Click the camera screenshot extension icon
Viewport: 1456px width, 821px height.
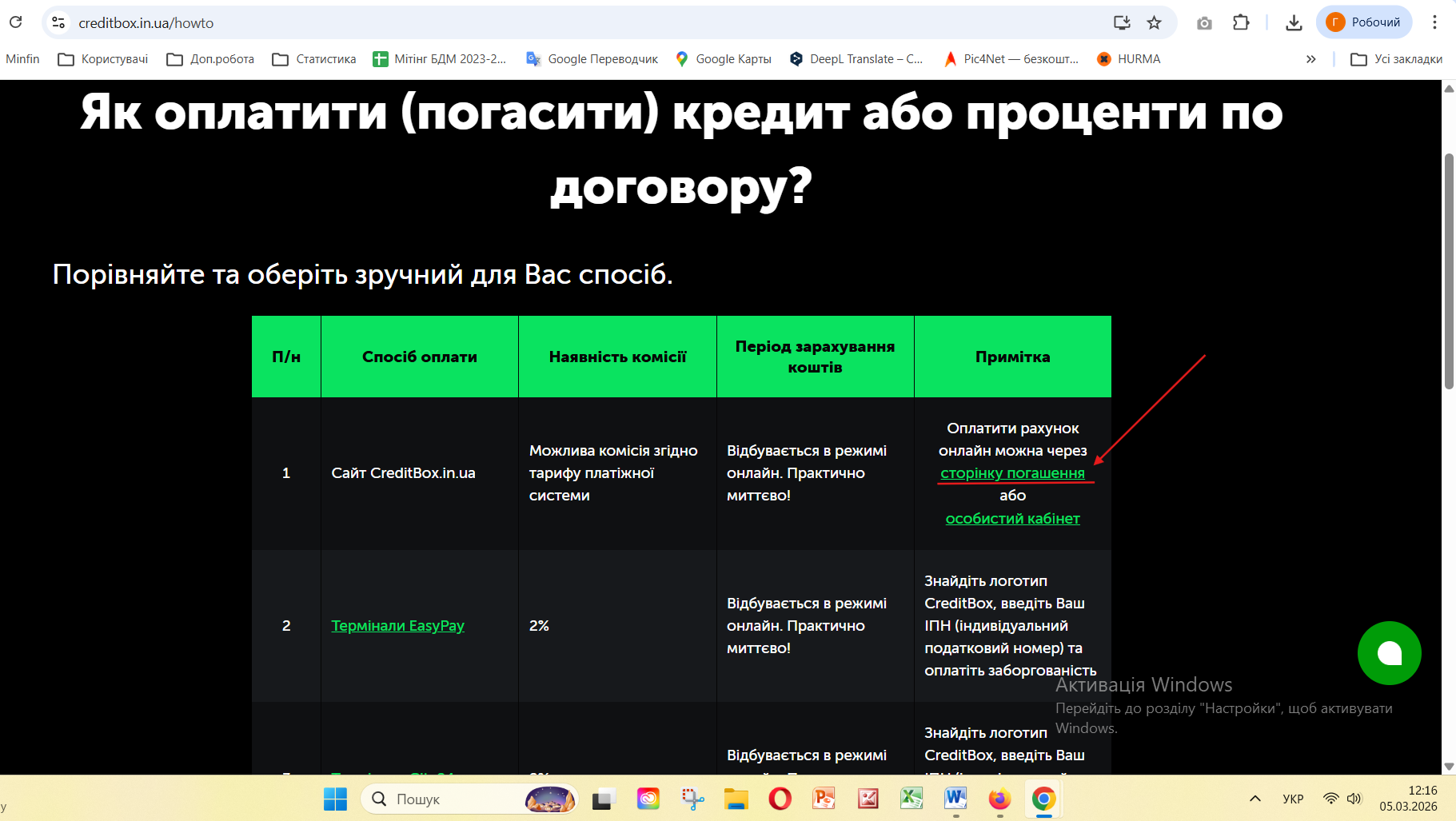click(x=1204, y=23)
